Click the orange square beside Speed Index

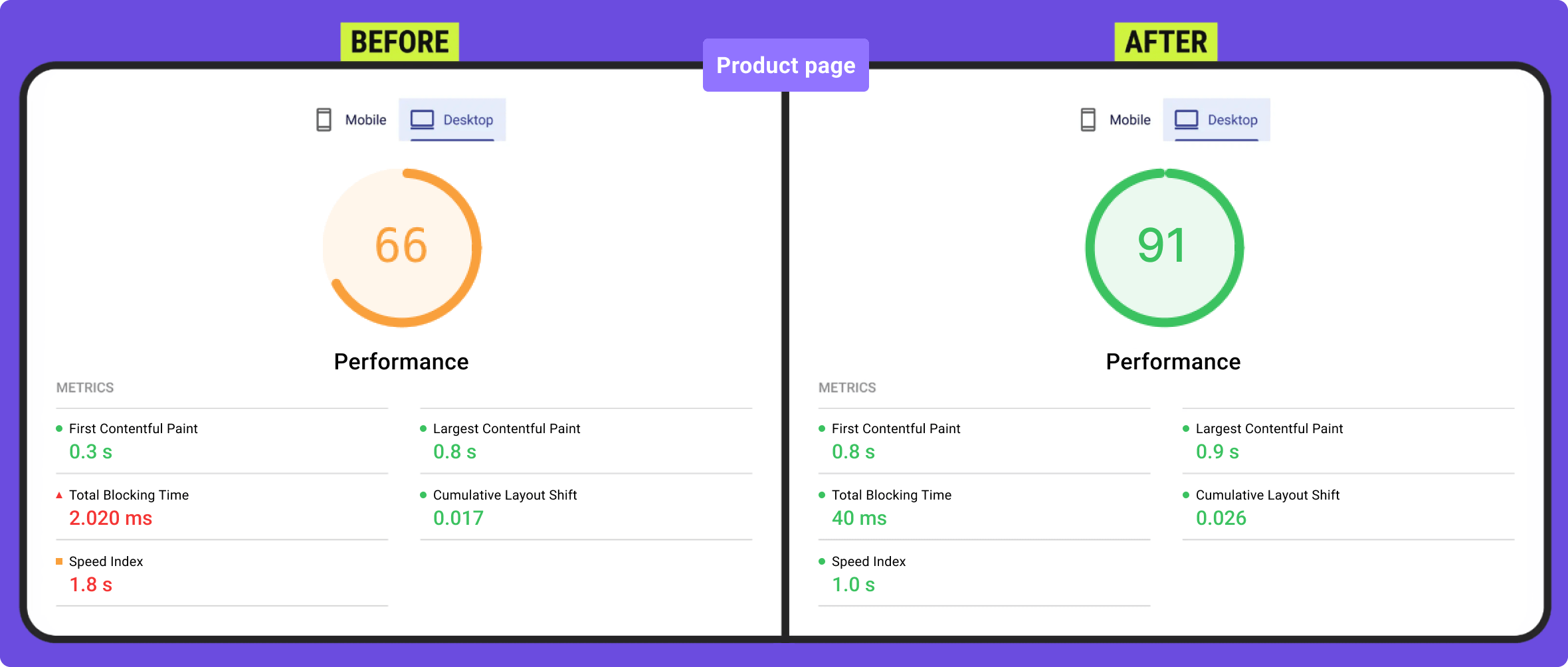pos(59,561)
